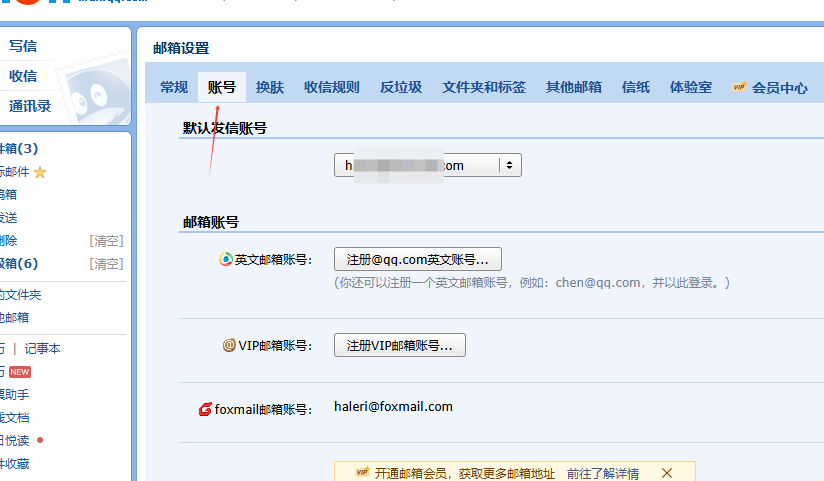Click the red NEW badge item
This screenshot has width=824, height=481.
tap(20, 372)
